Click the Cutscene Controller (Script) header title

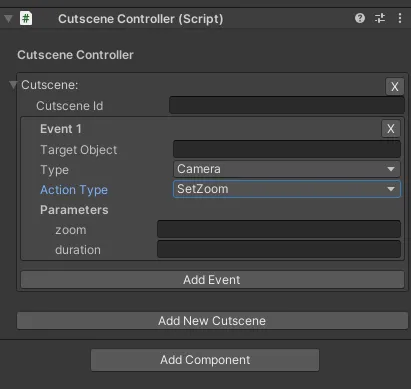(141, 19)
